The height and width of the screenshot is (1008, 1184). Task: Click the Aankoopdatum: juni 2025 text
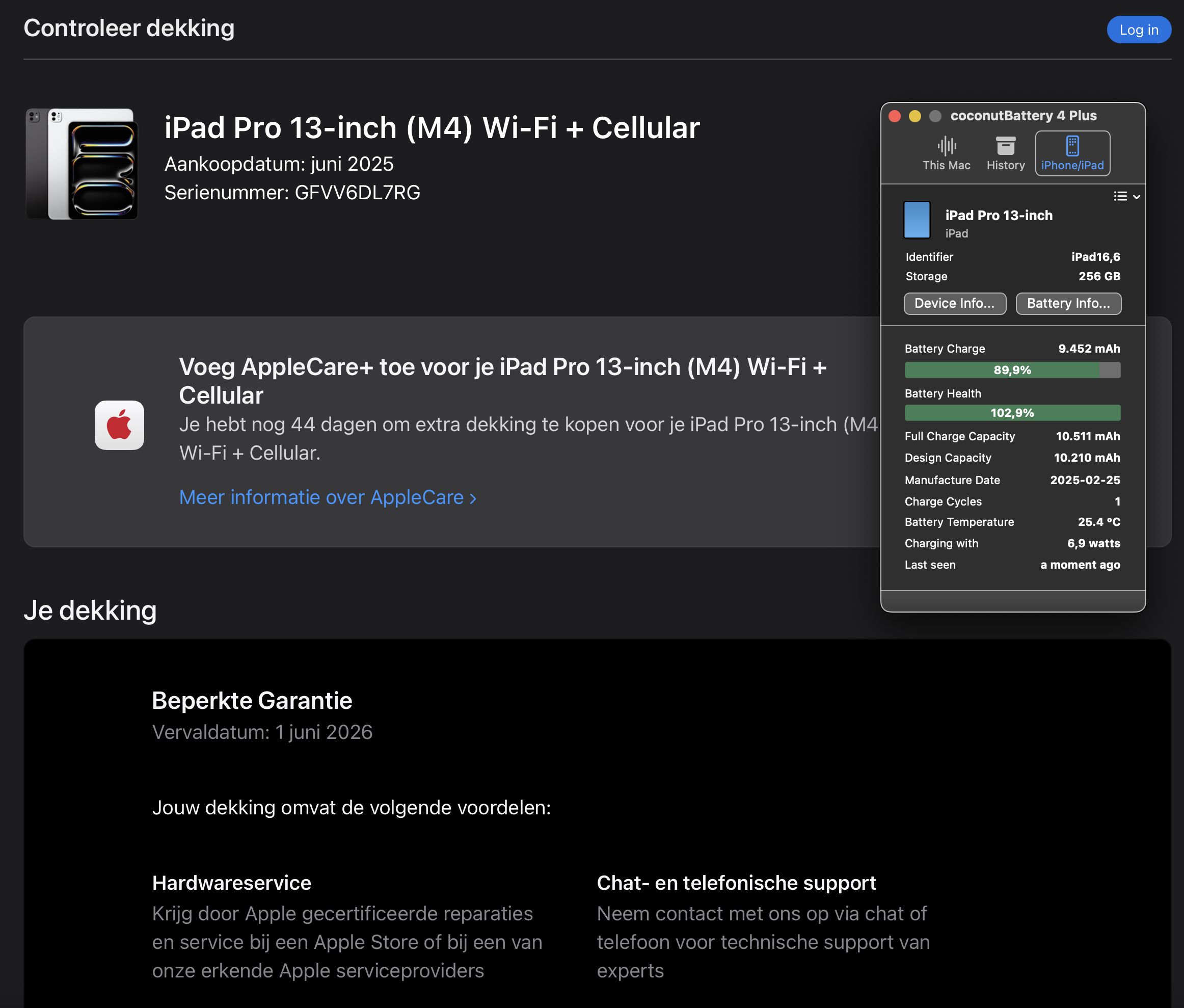279,165
